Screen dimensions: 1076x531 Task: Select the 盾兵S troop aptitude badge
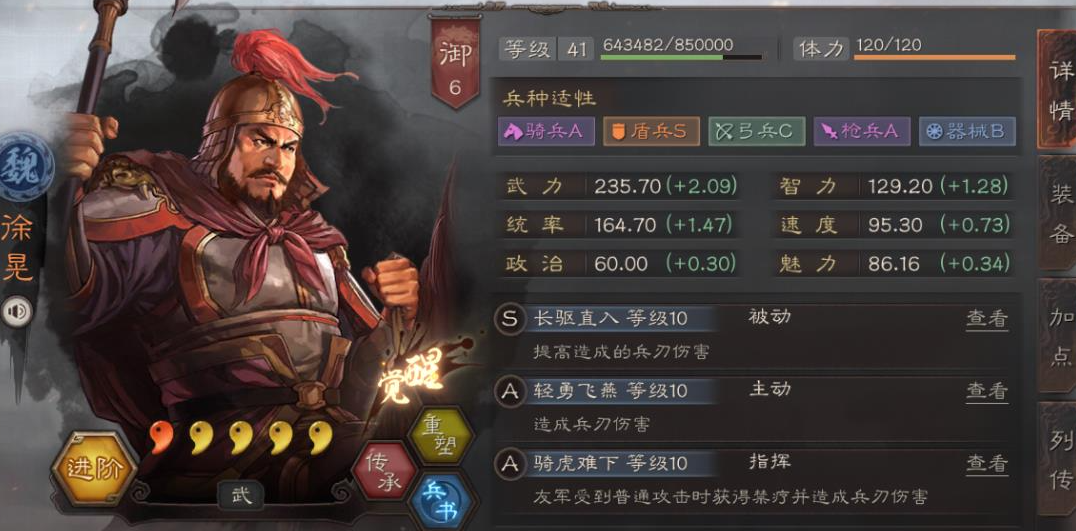click(x=651, y=132)
